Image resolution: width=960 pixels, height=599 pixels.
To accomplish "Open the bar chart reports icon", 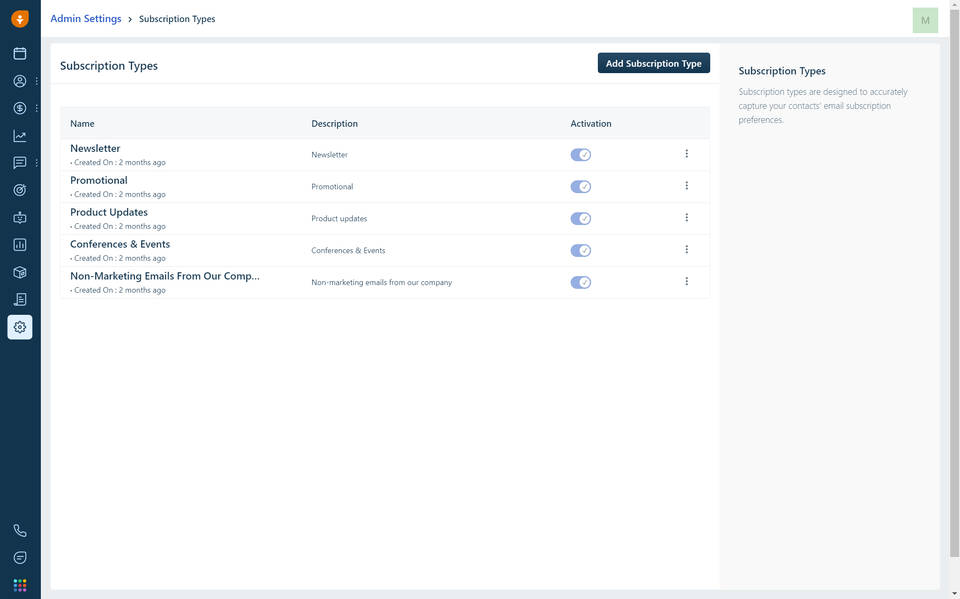I will 20,244.
